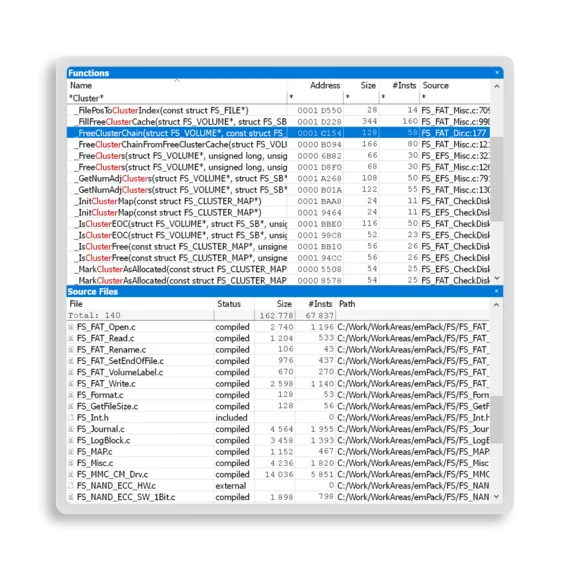Click the file icon for FS_Format.c
Image resolution: width=570 pixels, height=570 pixels.
pyautogui.click(x=71, y=395)
